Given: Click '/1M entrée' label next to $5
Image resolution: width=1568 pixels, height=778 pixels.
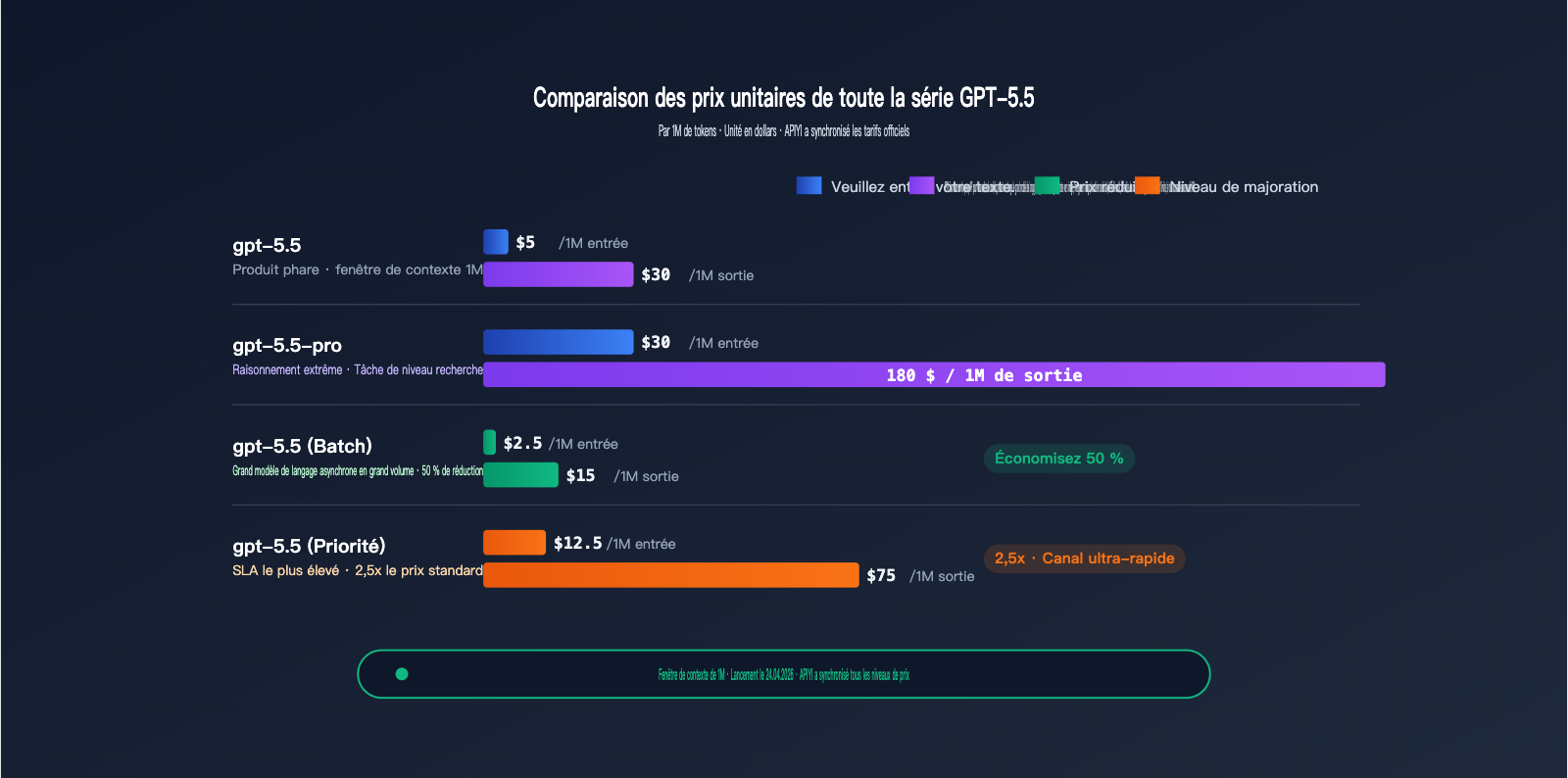Looking at the screenshot, I should (593, 243).
